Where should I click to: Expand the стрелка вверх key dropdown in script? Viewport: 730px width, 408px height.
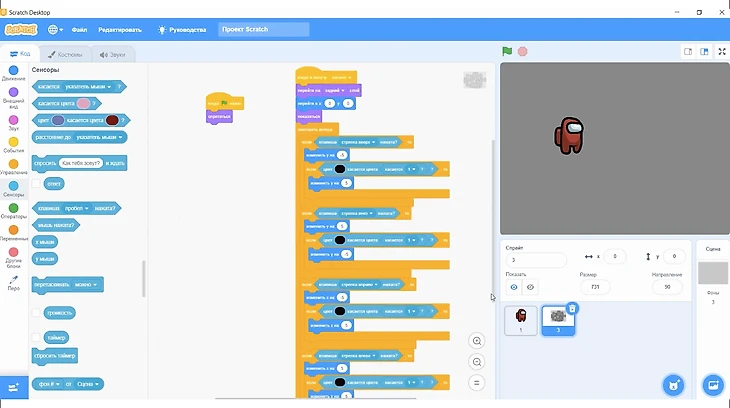(358, 142)
